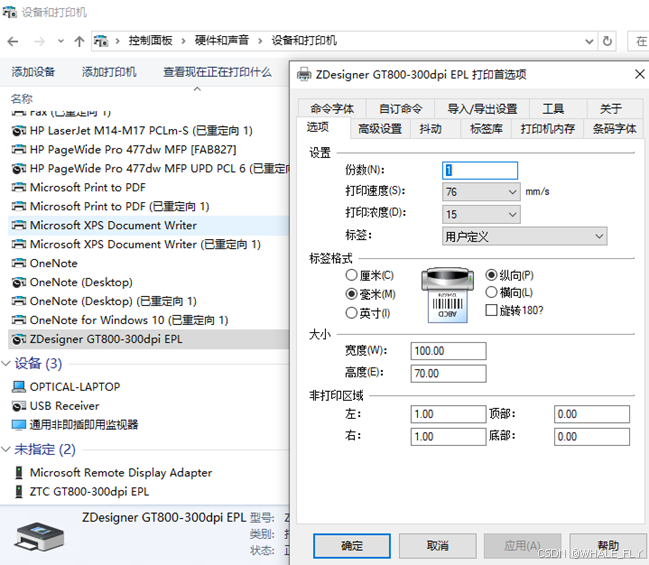Switch to the 高级设置 tab

[380, 129]
